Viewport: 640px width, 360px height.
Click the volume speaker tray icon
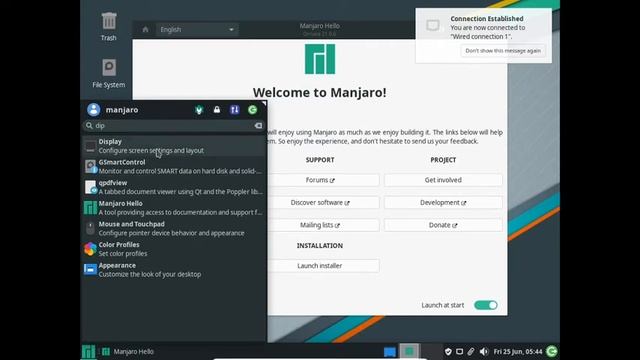click(484, 351)
